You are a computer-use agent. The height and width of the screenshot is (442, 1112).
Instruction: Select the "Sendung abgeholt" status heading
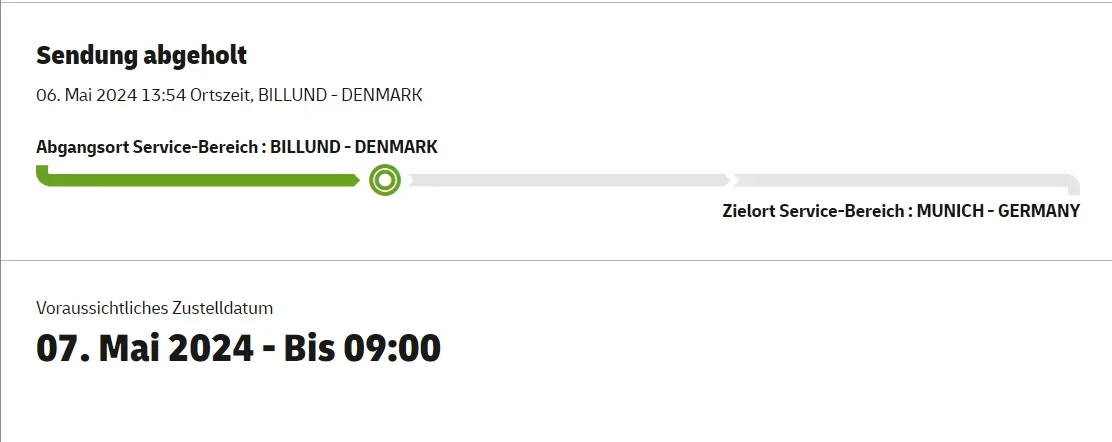click(141, 55)
